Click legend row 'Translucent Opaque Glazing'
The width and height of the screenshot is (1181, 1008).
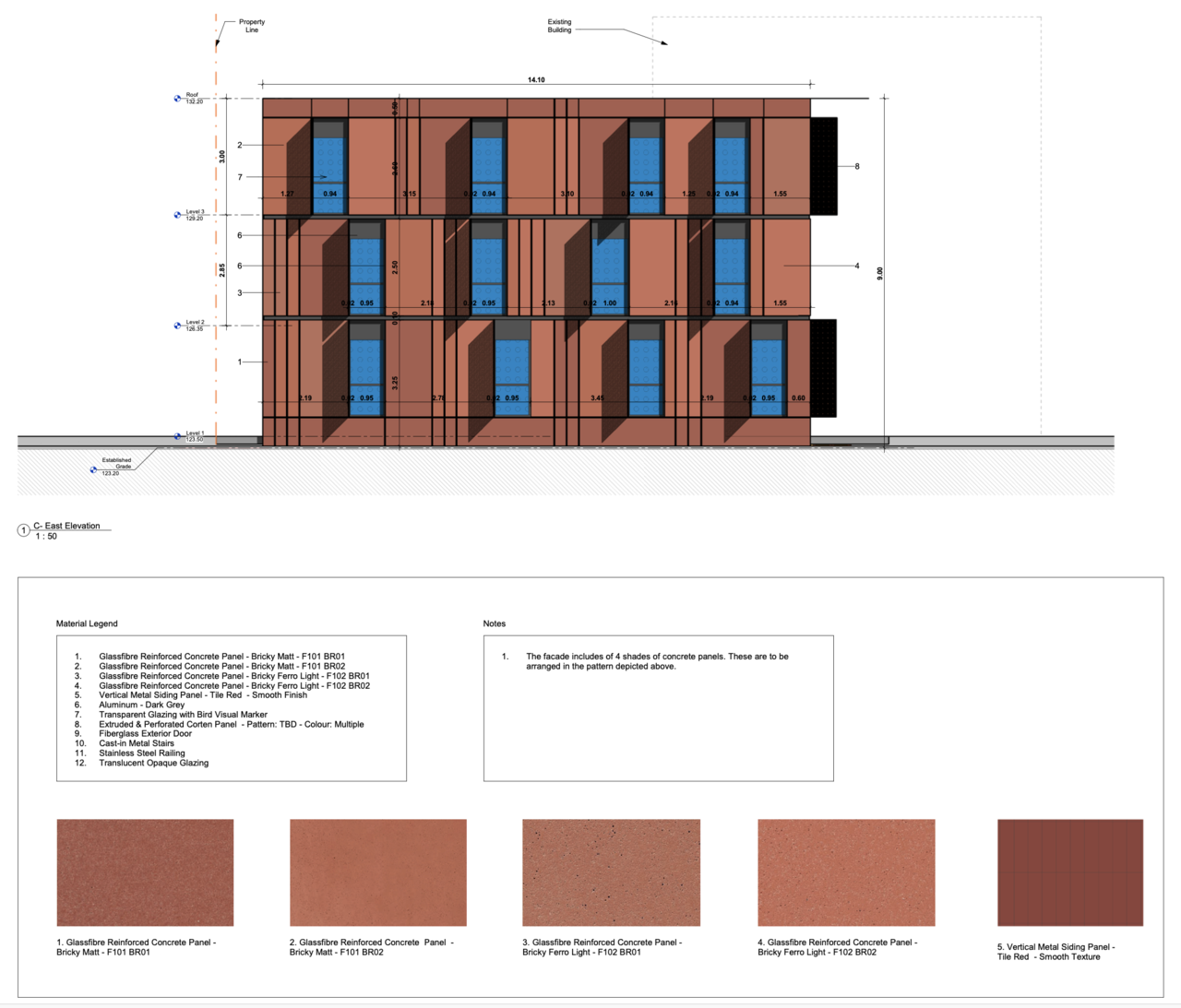coord(142,764)
